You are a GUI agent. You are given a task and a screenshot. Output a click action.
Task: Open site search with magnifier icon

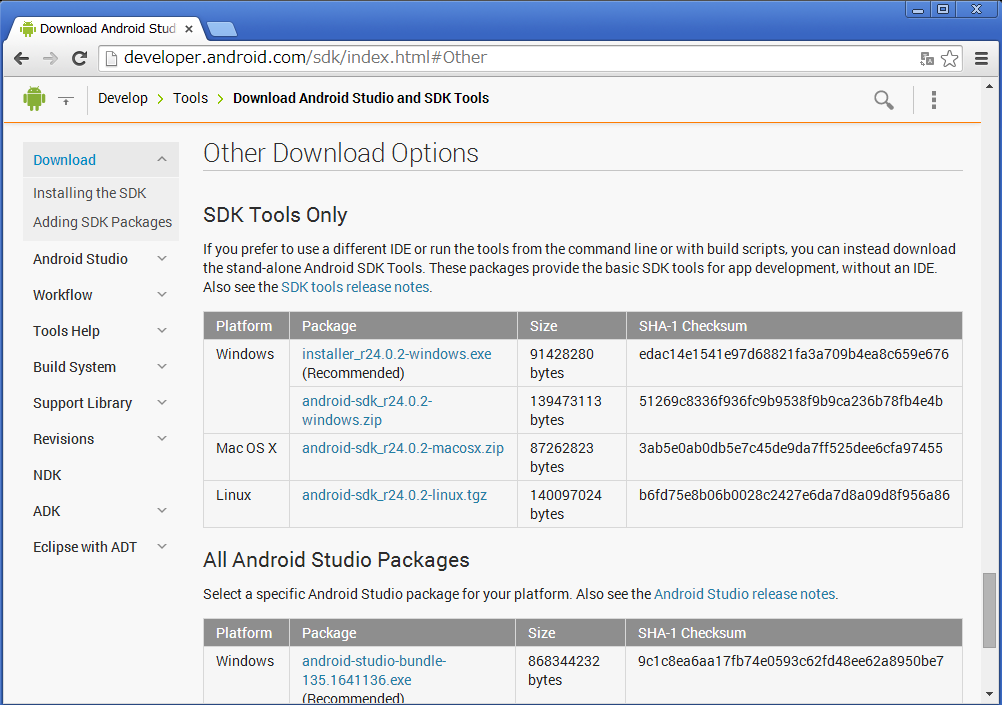(x=884, y=100)
